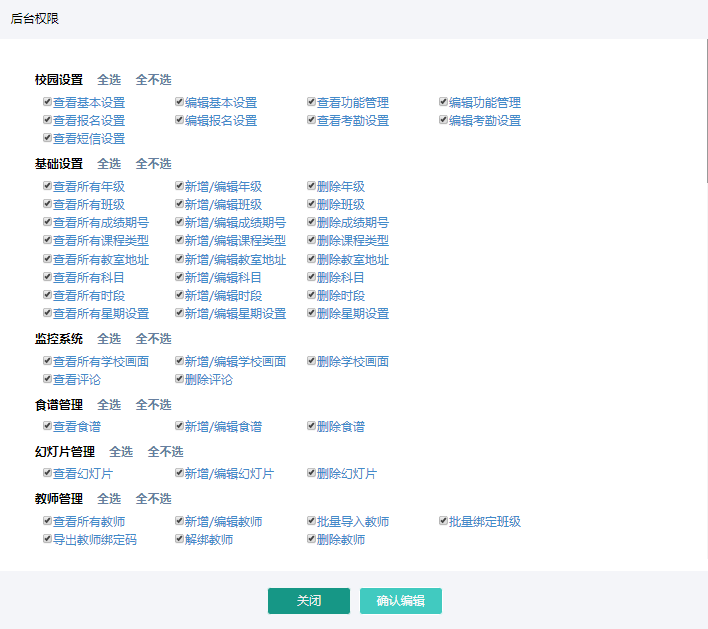708x629 pixels.
Task: Toggle 查看所有星期设置 checkbox
Action: [x=47, y=313]
